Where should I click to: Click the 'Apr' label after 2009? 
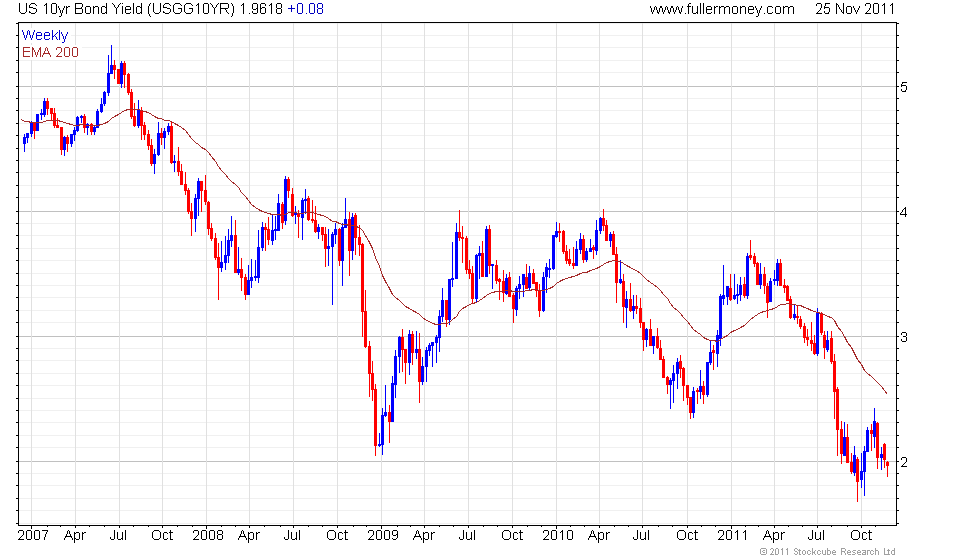424,536
